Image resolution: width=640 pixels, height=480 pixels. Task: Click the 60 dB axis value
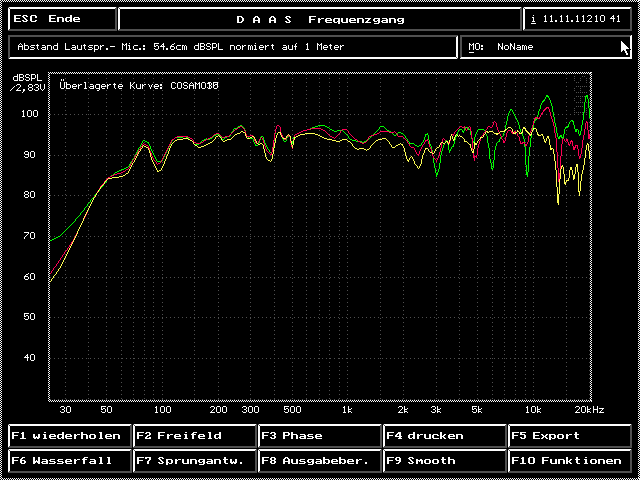click(29, 276)
